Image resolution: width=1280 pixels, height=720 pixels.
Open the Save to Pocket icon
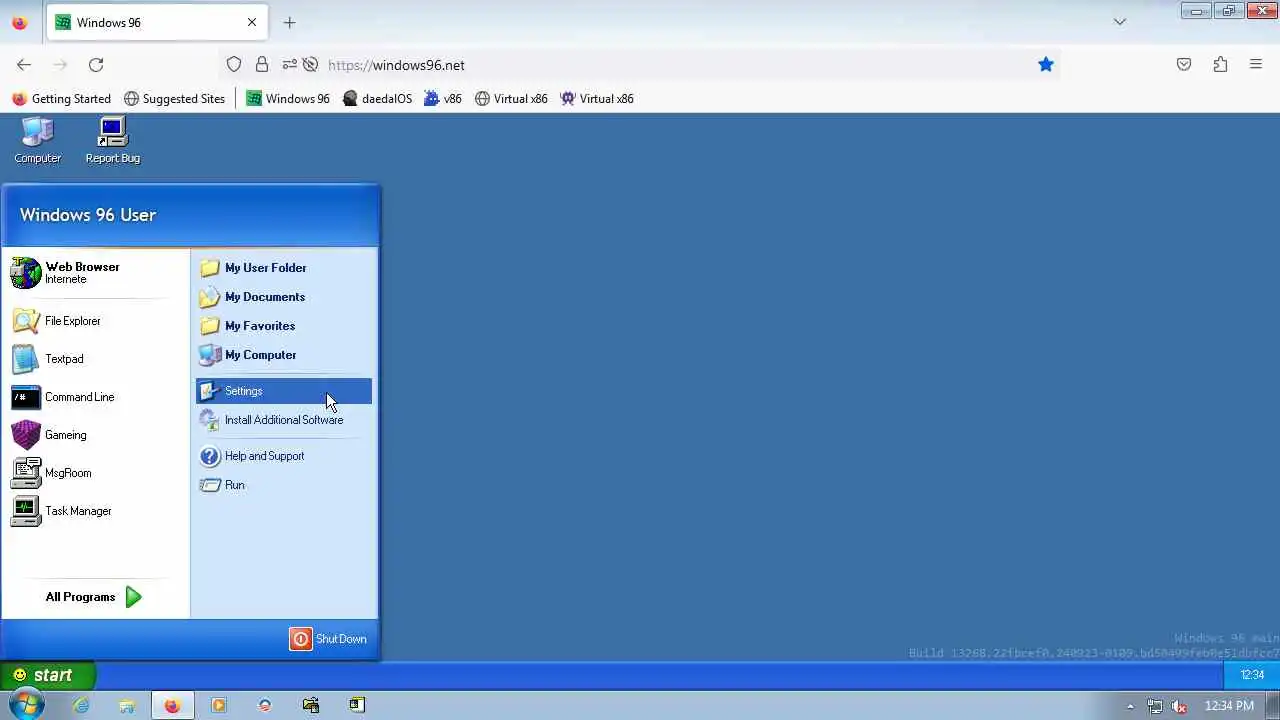[1184, 65]
